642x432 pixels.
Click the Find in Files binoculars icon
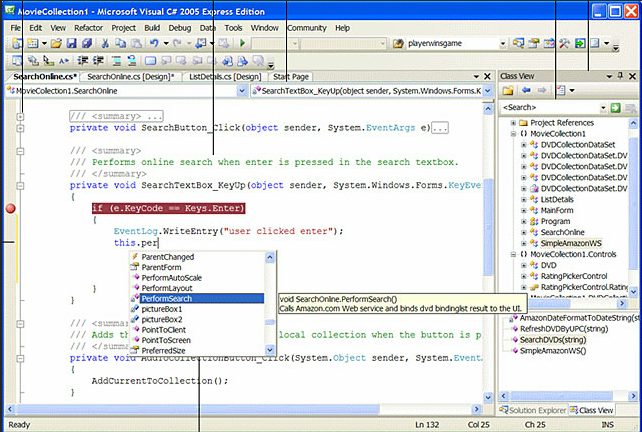point(398,43)
